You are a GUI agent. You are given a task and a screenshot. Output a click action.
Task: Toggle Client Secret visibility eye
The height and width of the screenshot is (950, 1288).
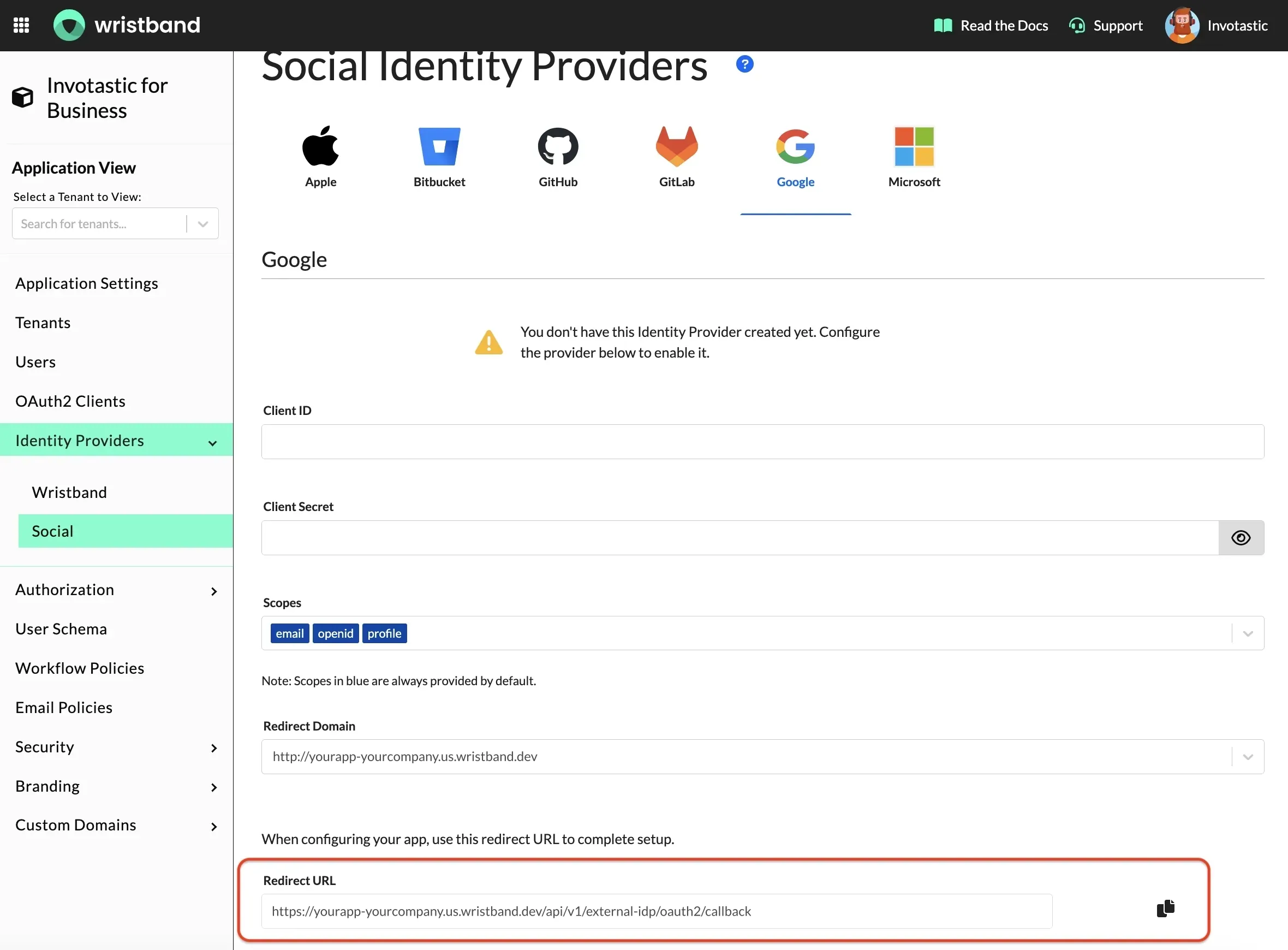pos(1241,538)
